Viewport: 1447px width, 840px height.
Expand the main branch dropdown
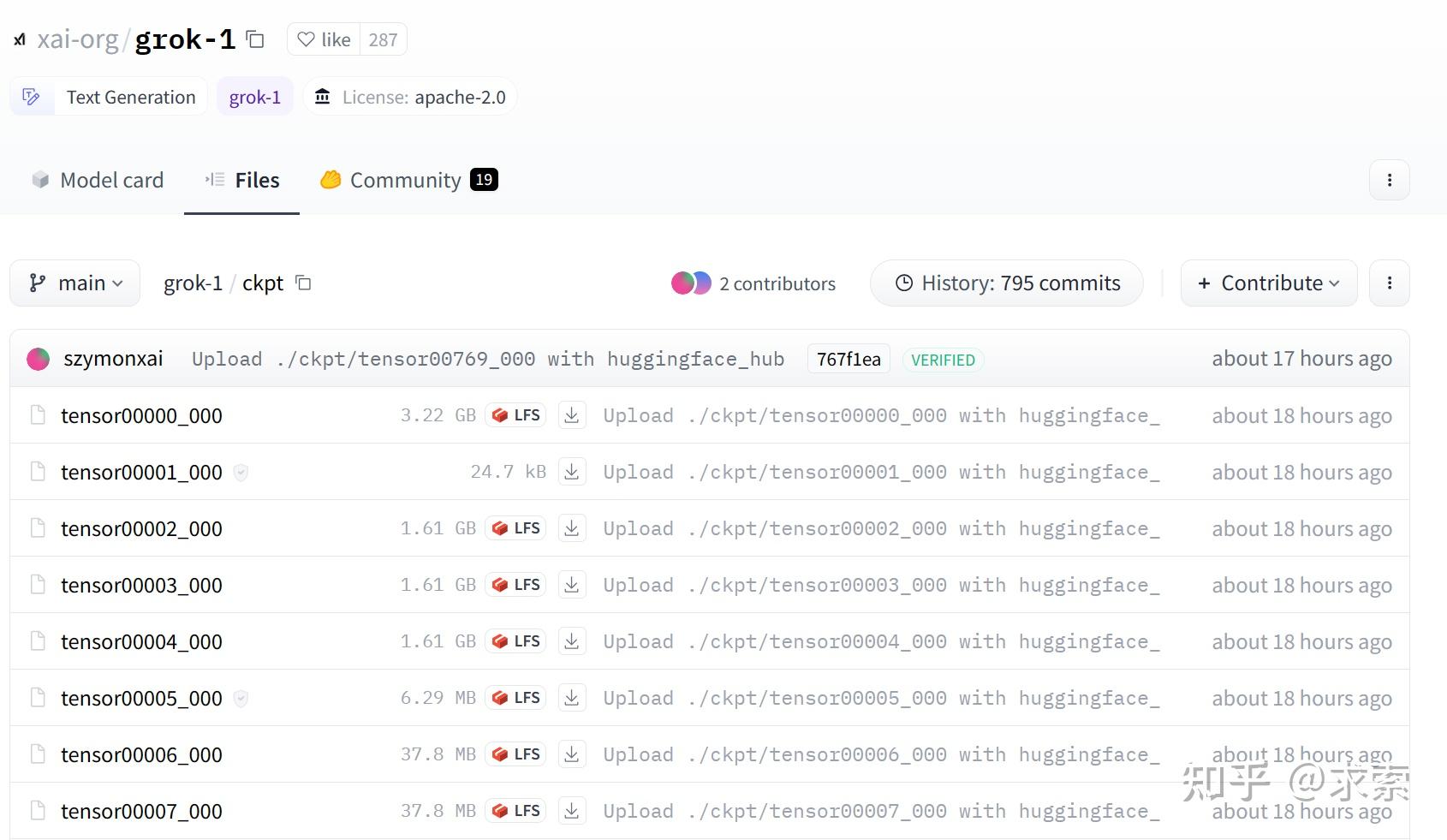click(x=75, y=283)
